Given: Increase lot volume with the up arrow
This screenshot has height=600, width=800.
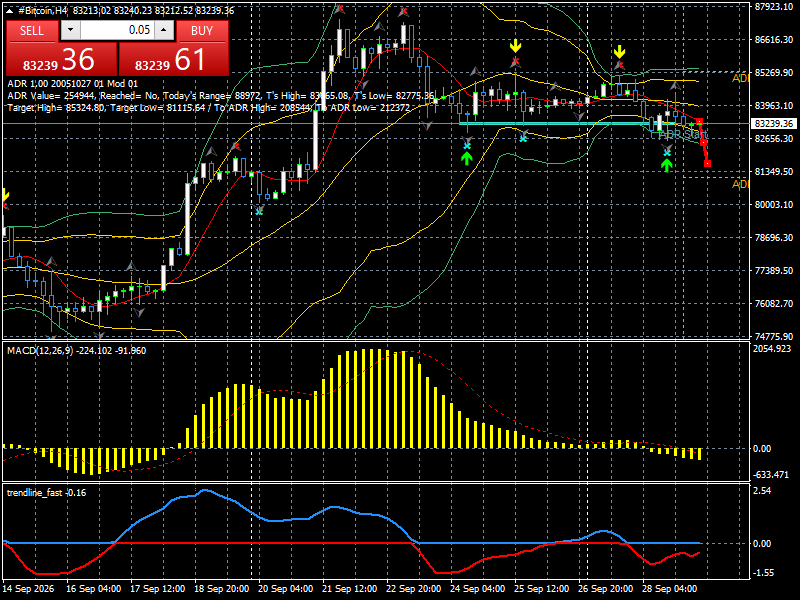Looking at the screenshot, I should pos(164,31).
